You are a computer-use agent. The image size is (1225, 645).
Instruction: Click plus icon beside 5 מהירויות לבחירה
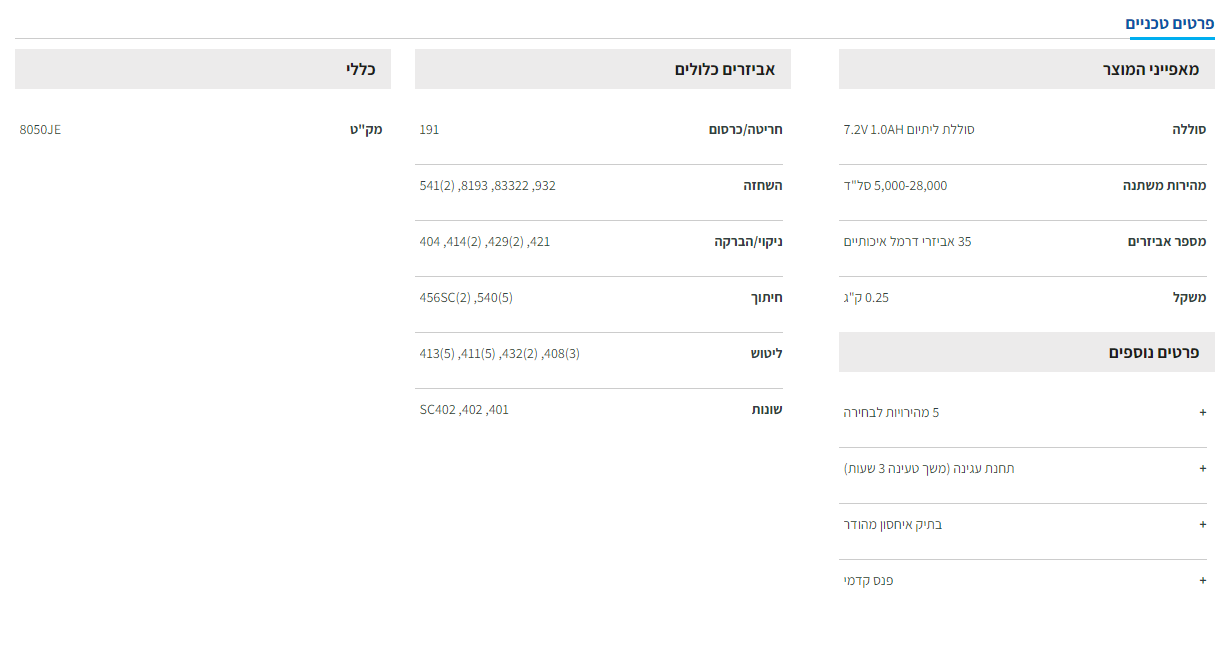click(x=1202, y=412)
